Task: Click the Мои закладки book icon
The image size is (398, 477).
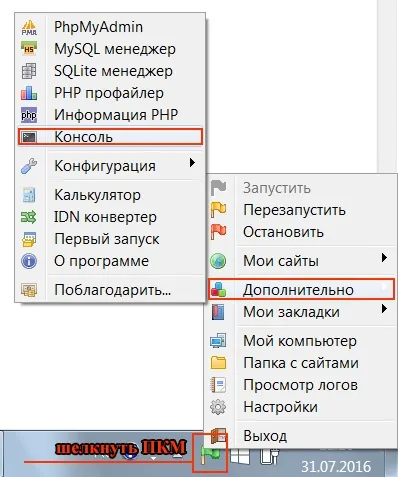Action: (x=218, y=312)
